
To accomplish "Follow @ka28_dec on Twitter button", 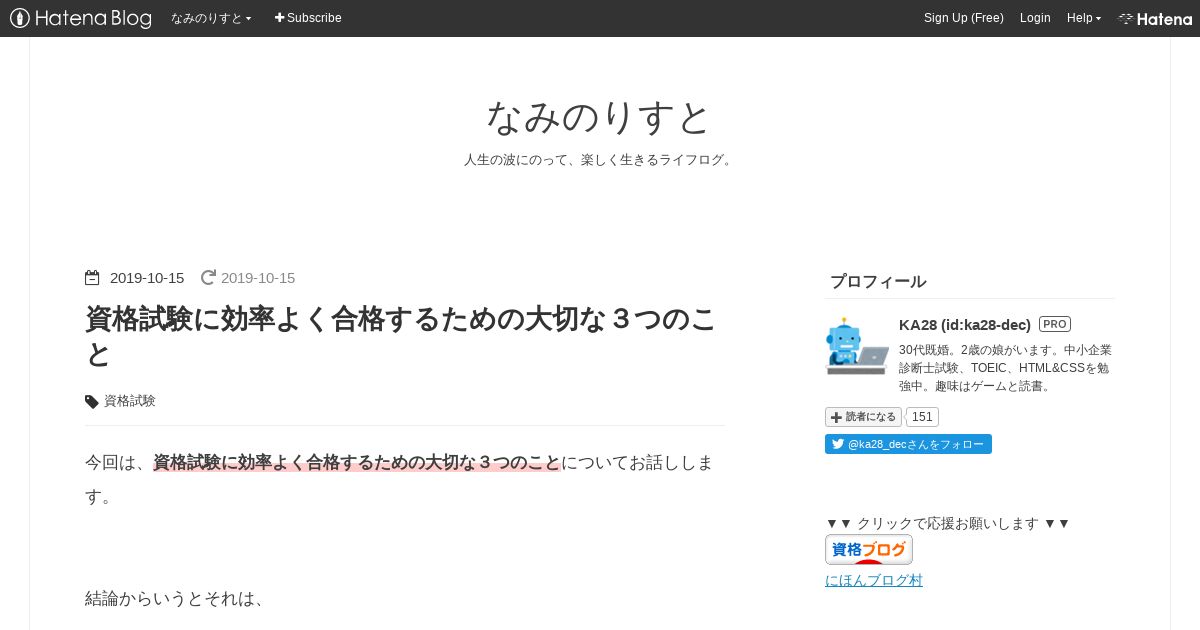I will pyautogui.click(x=908, y=444).
